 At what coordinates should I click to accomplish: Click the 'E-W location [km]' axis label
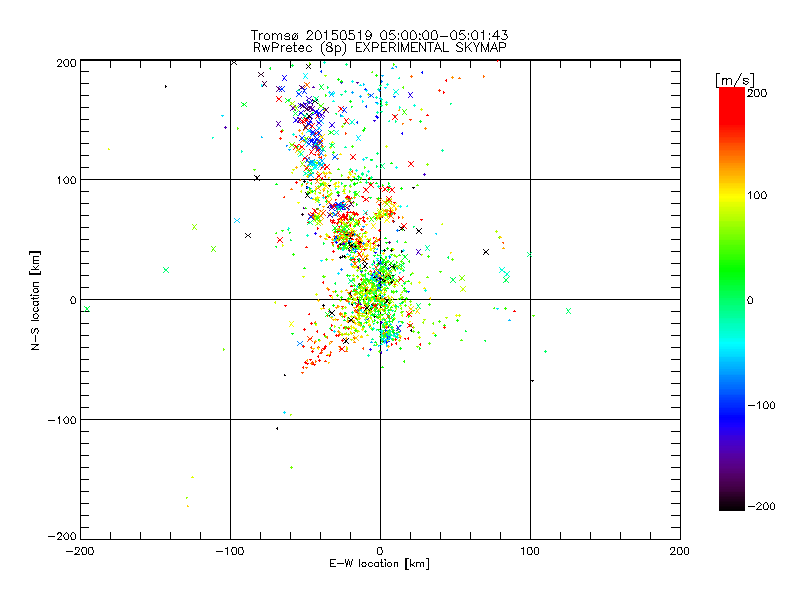point(379,563)
